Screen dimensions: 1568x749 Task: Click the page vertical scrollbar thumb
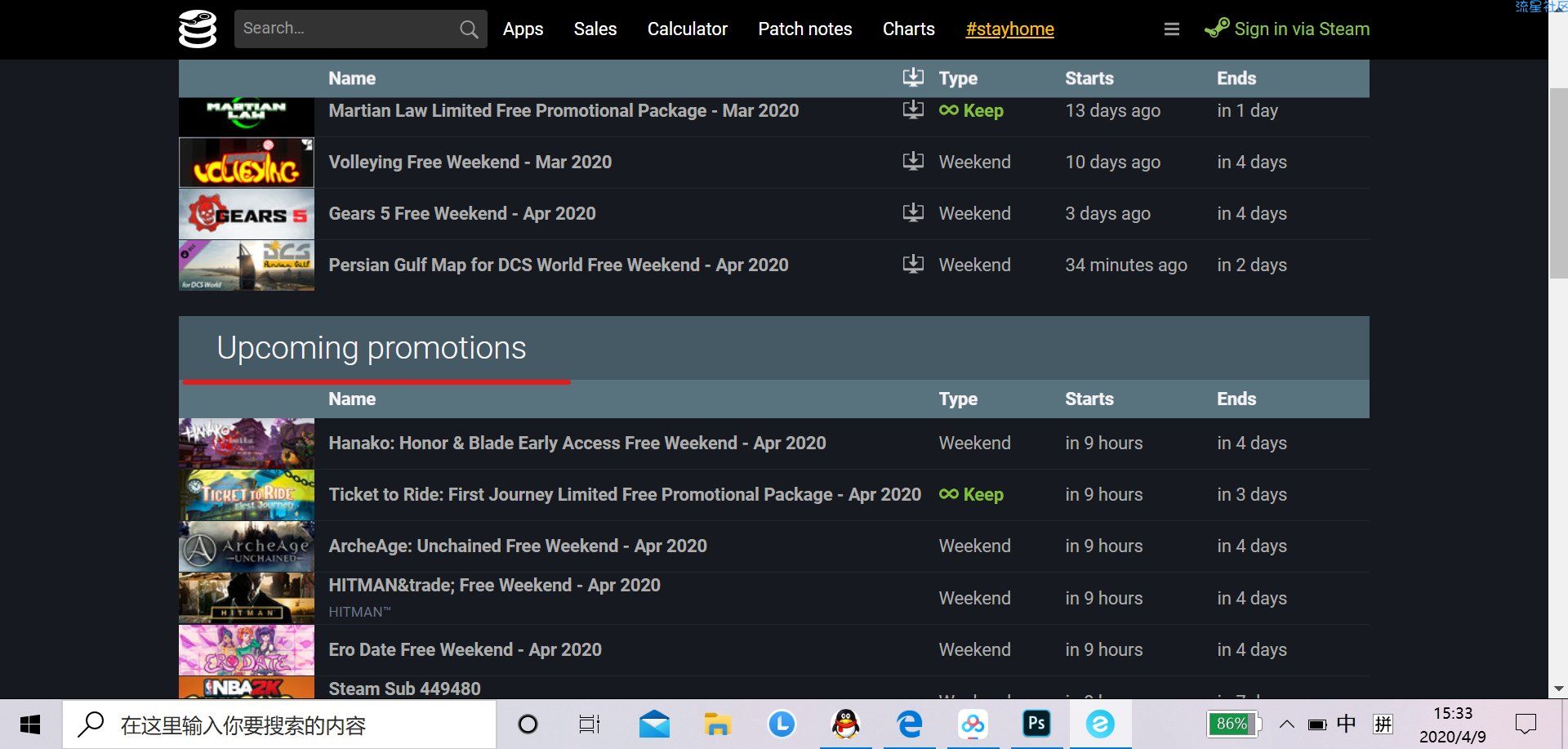click(1558, 184)
